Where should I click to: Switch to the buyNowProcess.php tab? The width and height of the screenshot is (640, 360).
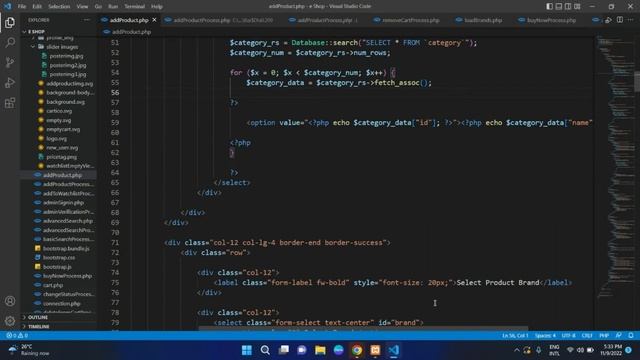coord(547,20)
